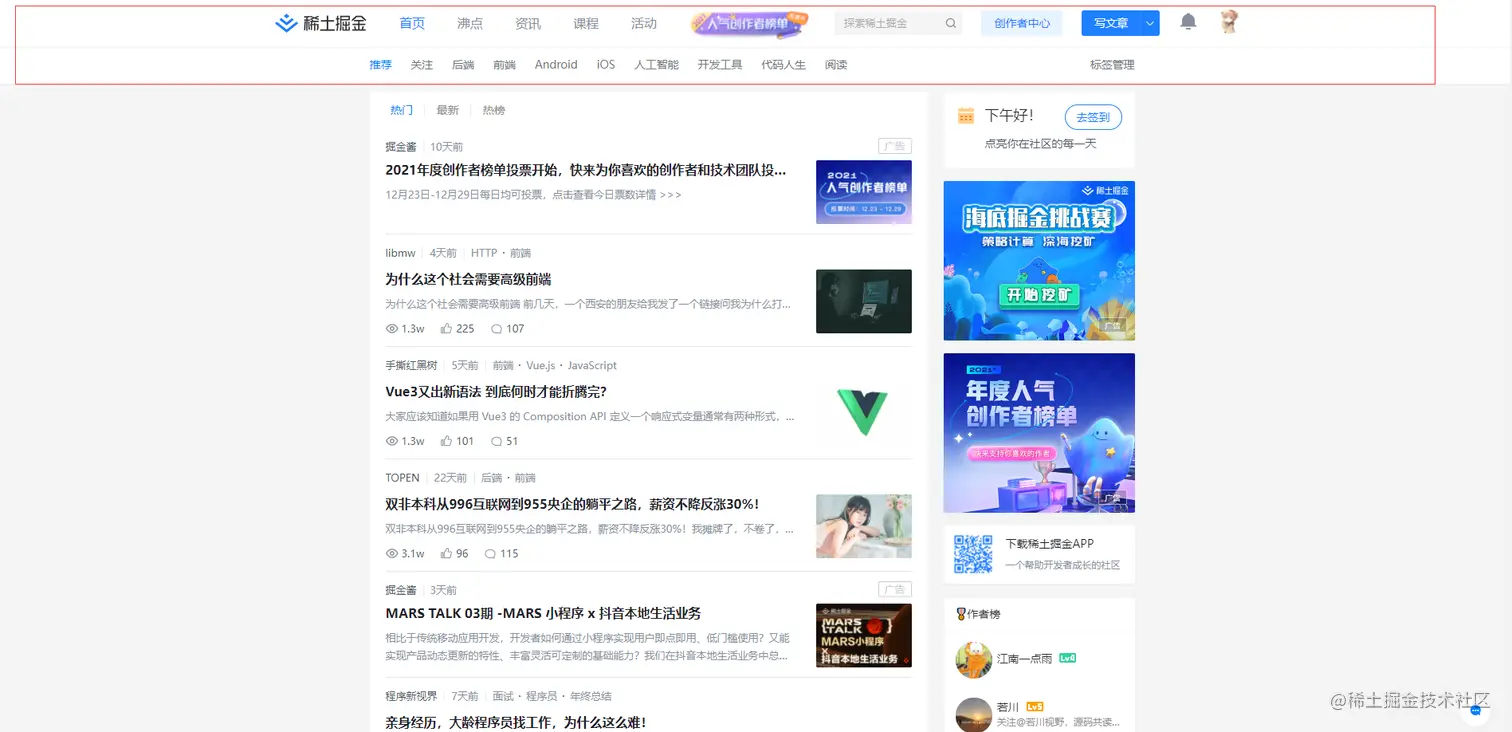Click the QR code for 稀土掘金APP download

pyautogui.click(x=973, y=553)
